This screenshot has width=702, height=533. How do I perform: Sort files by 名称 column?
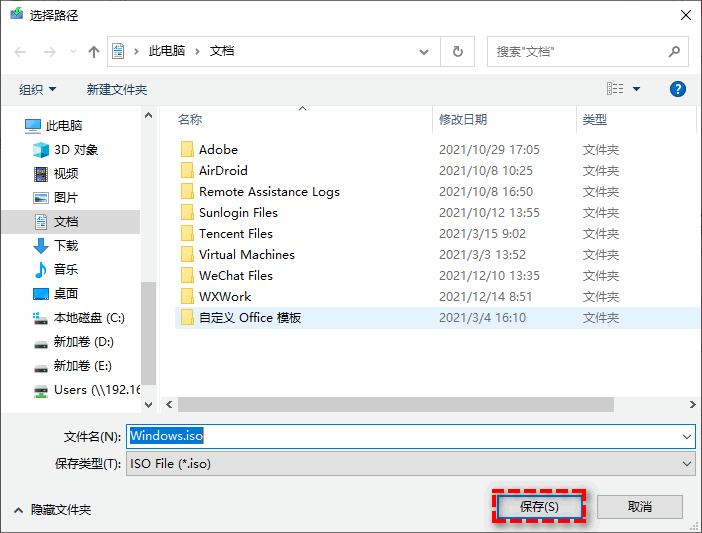190,119
